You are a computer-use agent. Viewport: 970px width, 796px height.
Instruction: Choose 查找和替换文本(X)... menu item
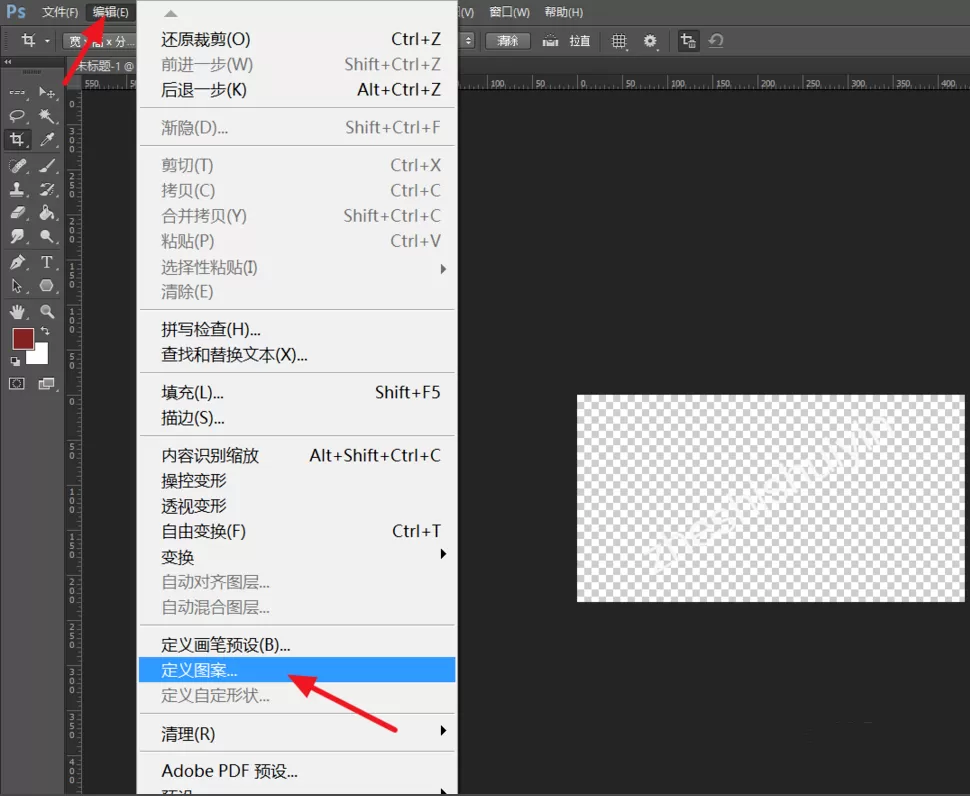[x=297, y=355]
